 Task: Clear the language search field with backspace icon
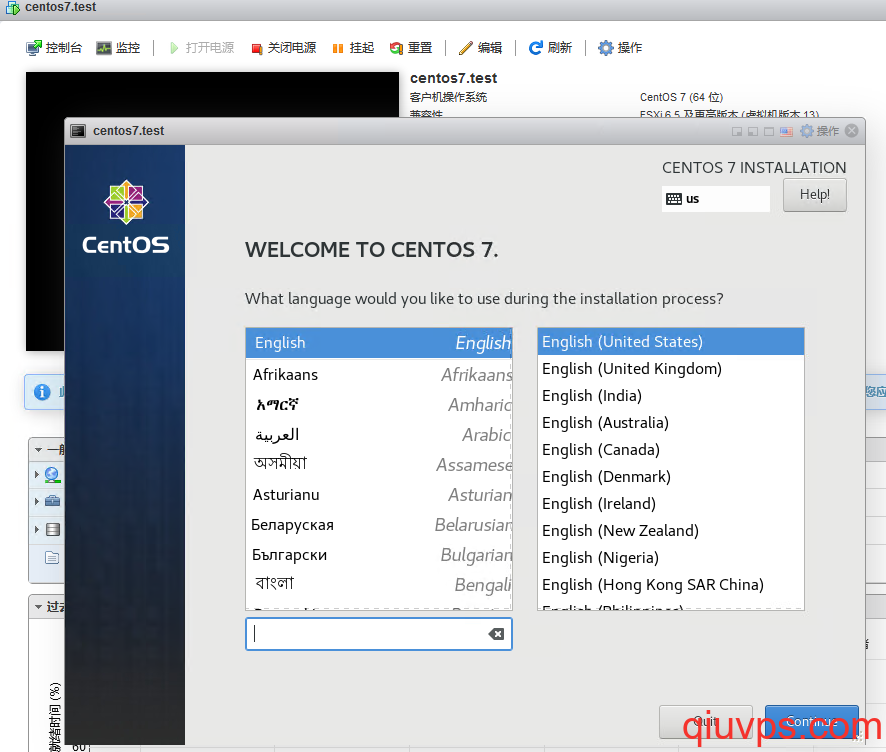[x=496, y=634]
